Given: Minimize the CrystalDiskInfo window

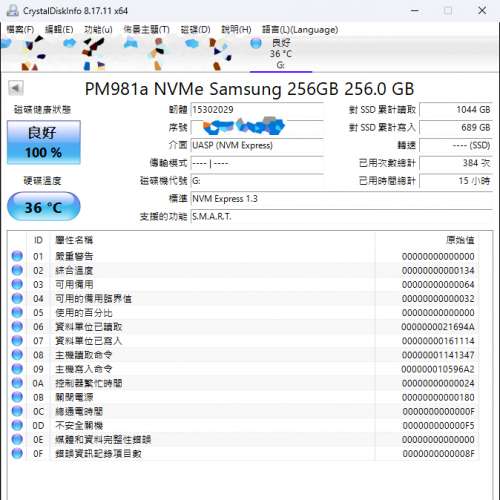Looking at the screenshot, I should click(x=415, y=11).
